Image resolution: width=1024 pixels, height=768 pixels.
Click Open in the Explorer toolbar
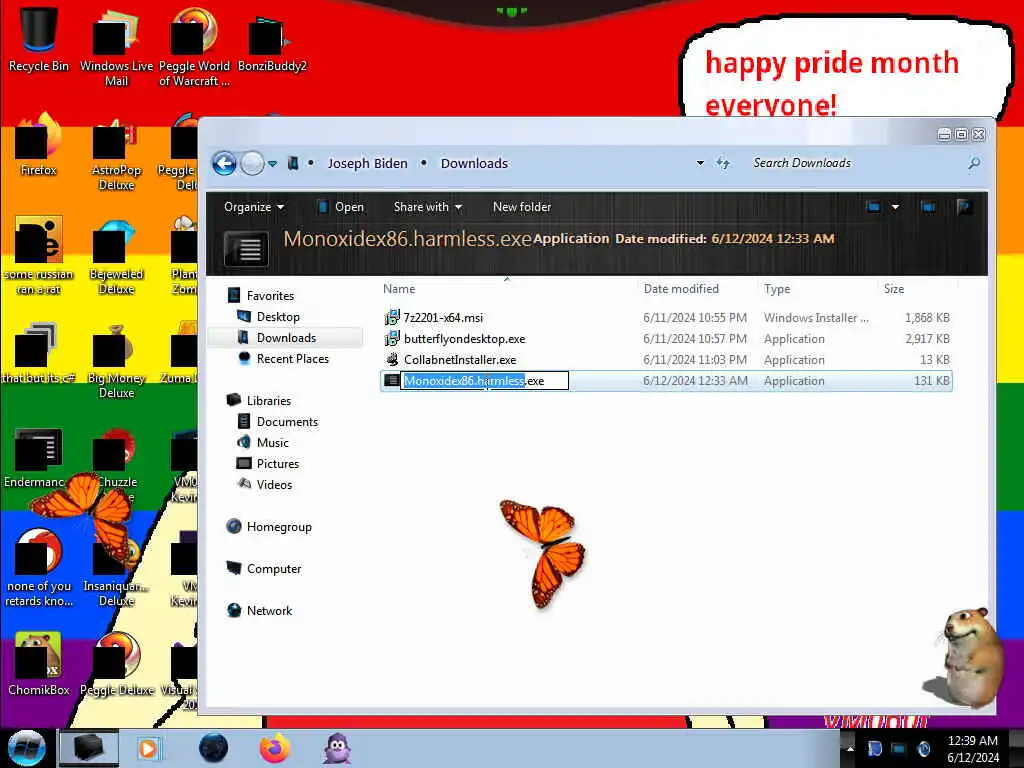341,207
